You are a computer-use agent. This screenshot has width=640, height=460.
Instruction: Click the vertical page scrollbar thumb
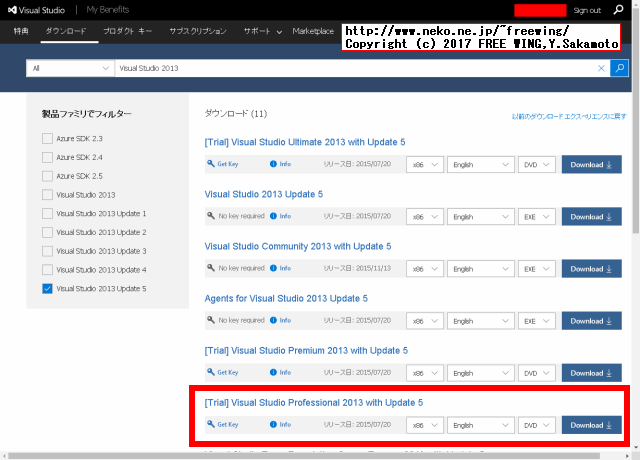[636, 122]
